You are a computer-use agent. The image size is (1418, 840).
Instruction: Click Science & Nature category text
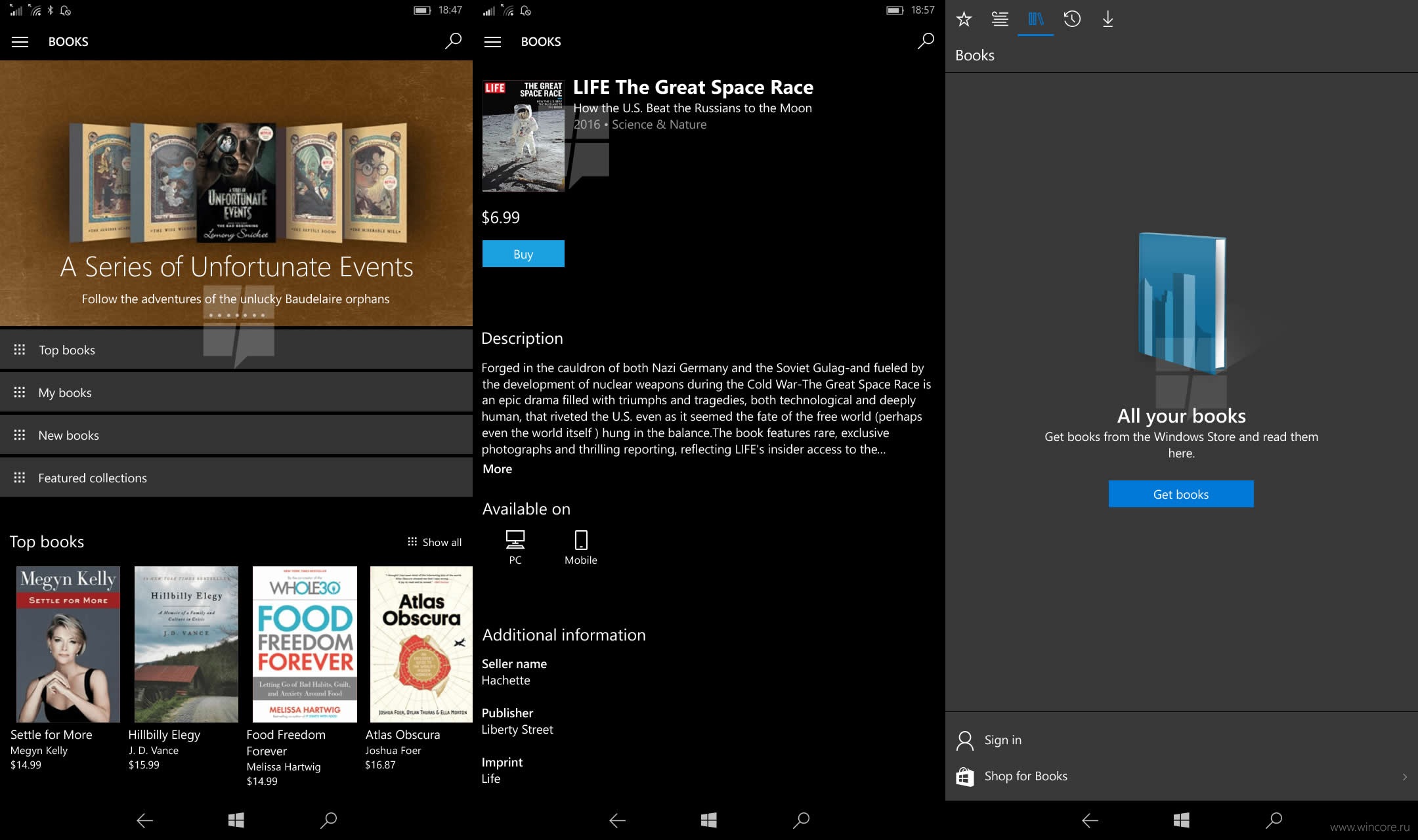click(659, 125)
